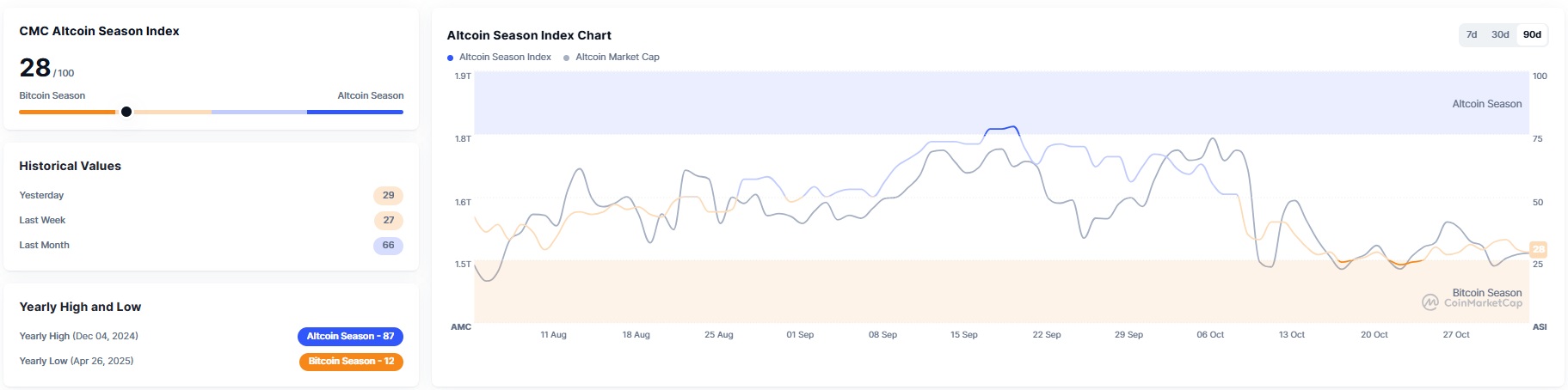1568x390 pixels.
Task: Toggle Altcoin Season Index legend dot
Action: tap(450, 58)
